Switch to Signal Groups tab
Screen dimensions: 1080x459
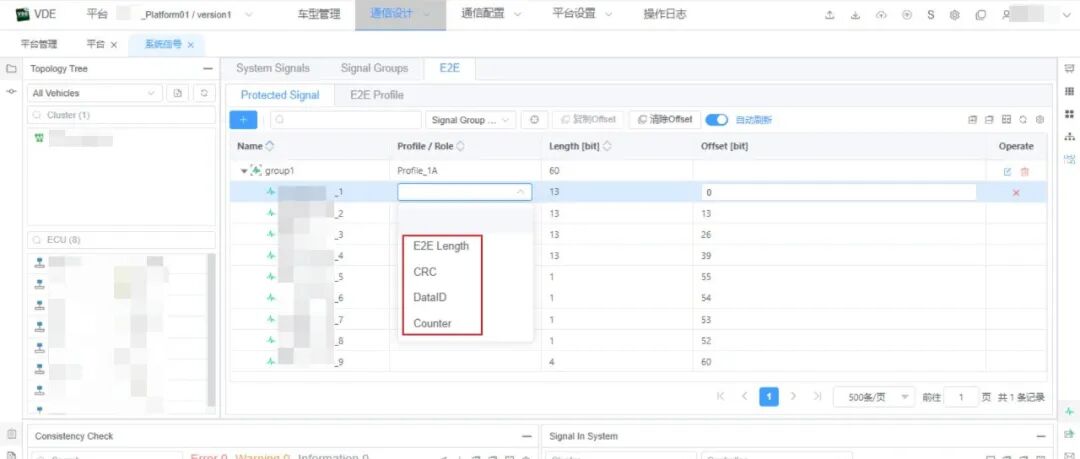(x=374, y=68)
